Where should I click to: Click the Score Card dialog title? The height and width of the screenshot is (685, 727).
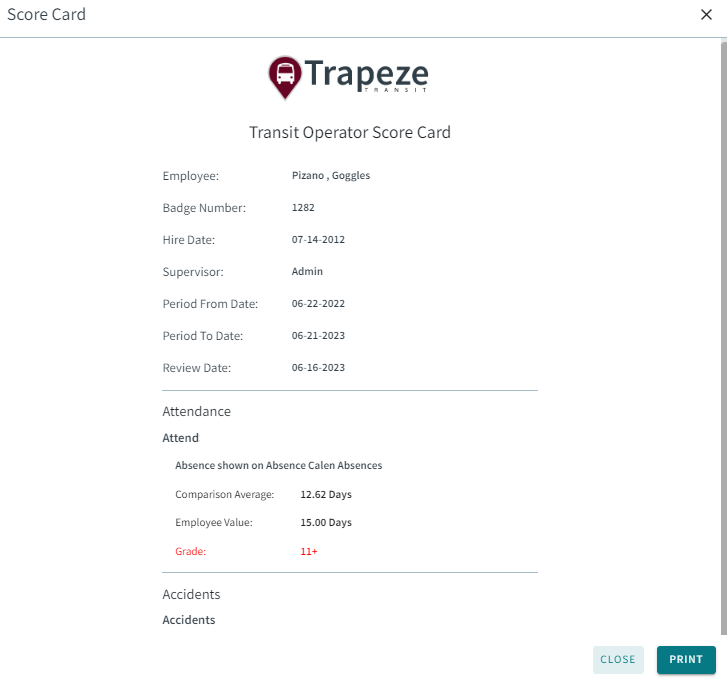tap(46, 15)
